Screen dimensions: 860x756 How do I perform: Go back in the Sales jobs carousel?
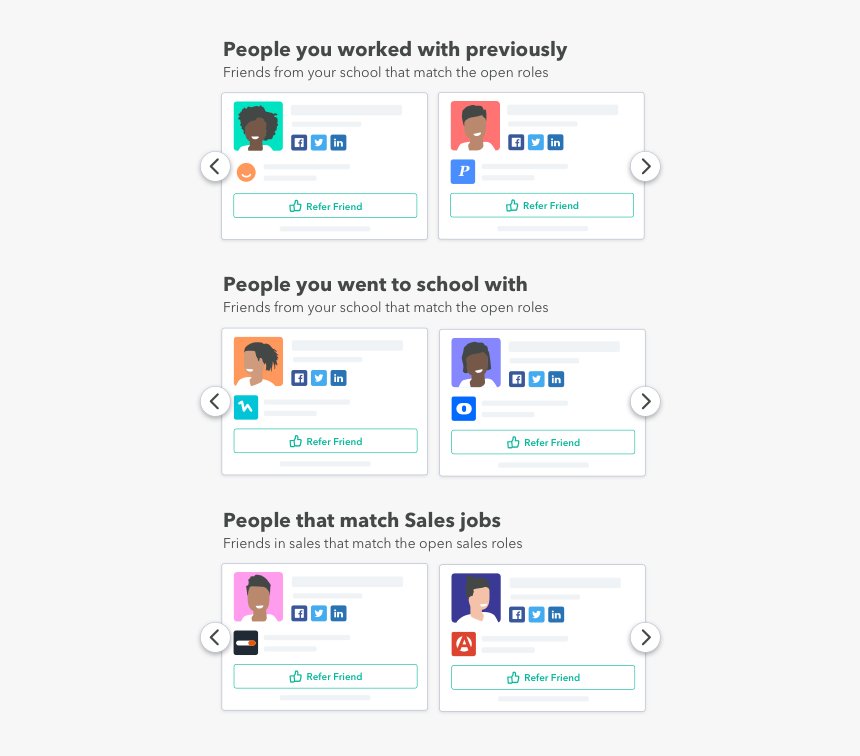(215, 637)
